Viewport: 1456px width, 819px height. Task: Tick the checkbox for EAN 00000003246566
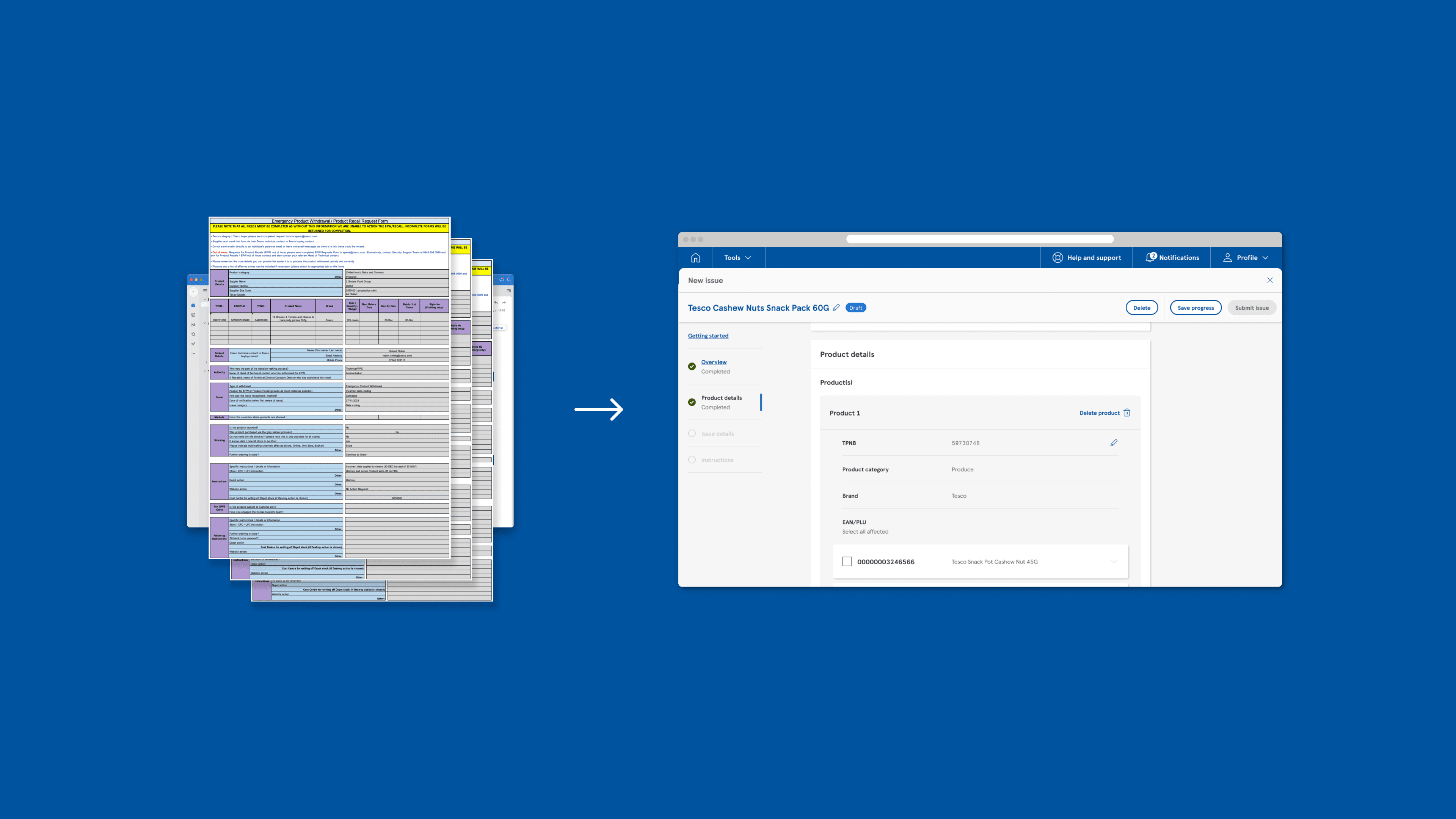[x=847, y=561]
